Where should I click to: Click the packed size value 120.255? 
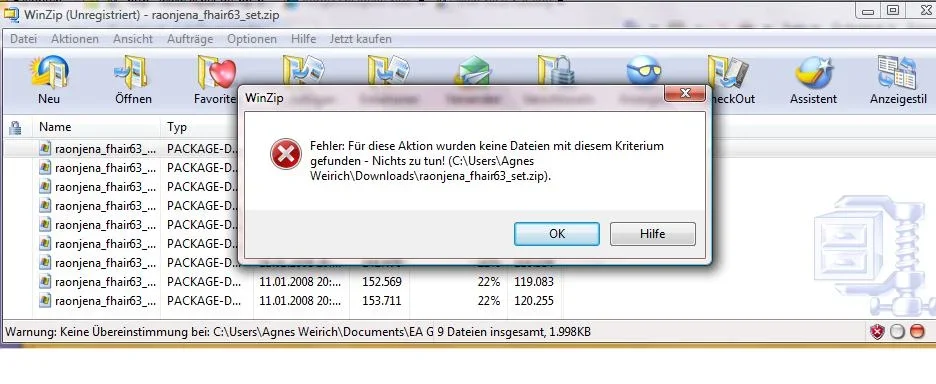click(534, 300)
